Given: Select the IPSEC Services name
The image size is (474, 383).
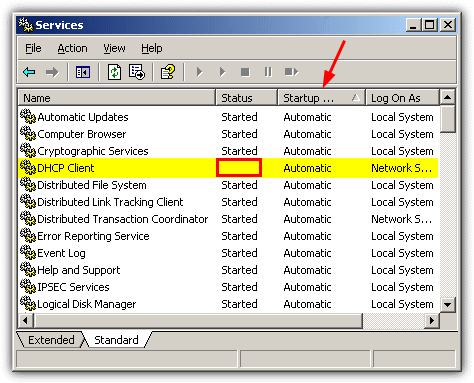Looking at the screenshot, I should [x=73, y=287].
